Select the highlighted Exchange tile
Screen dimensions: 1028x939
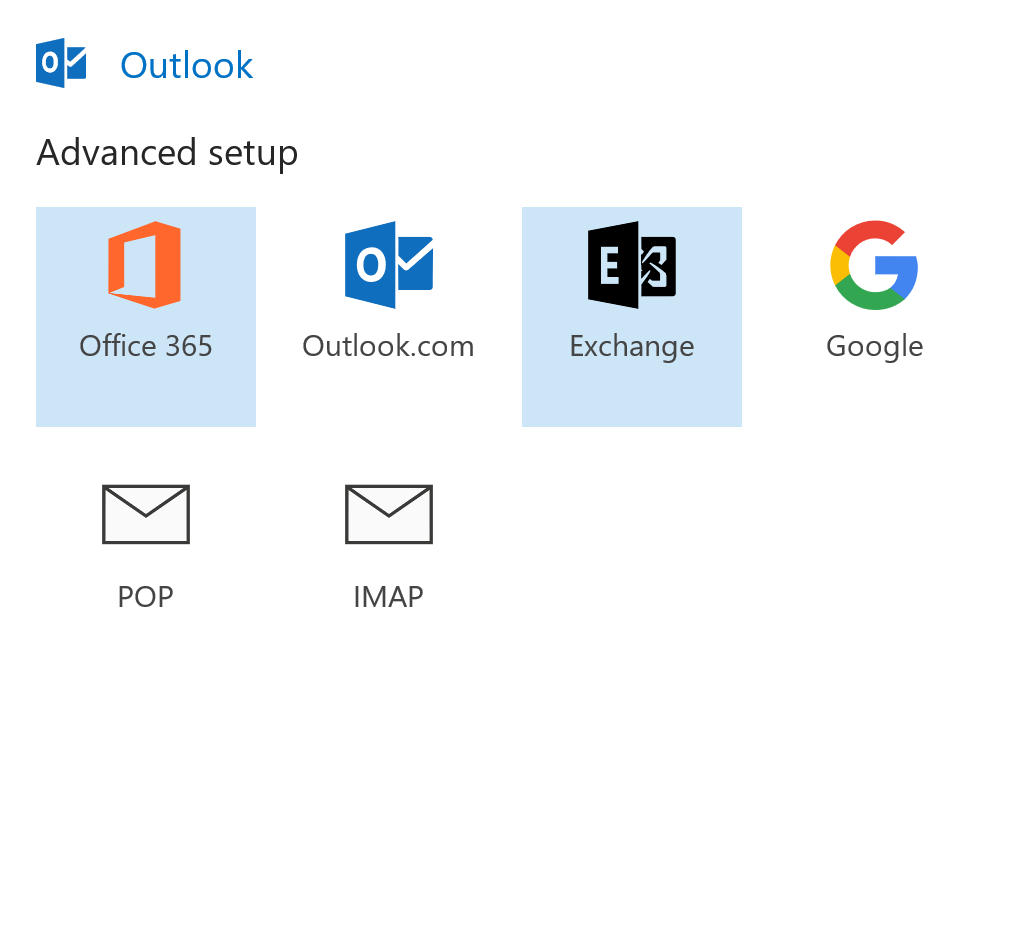631,317
